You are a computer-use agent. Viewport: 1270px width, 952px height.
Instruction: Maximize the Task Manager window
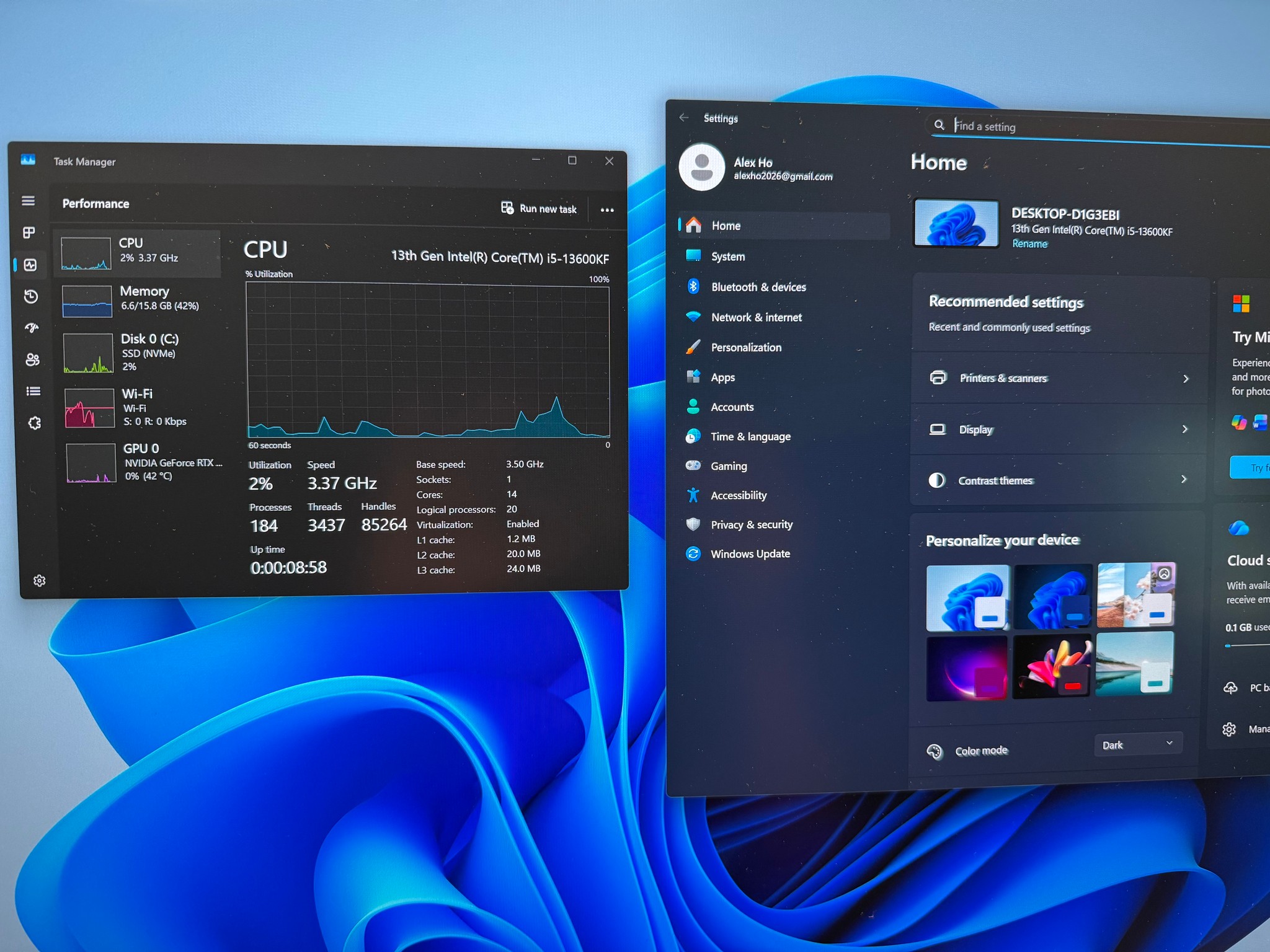click(572, 161)
